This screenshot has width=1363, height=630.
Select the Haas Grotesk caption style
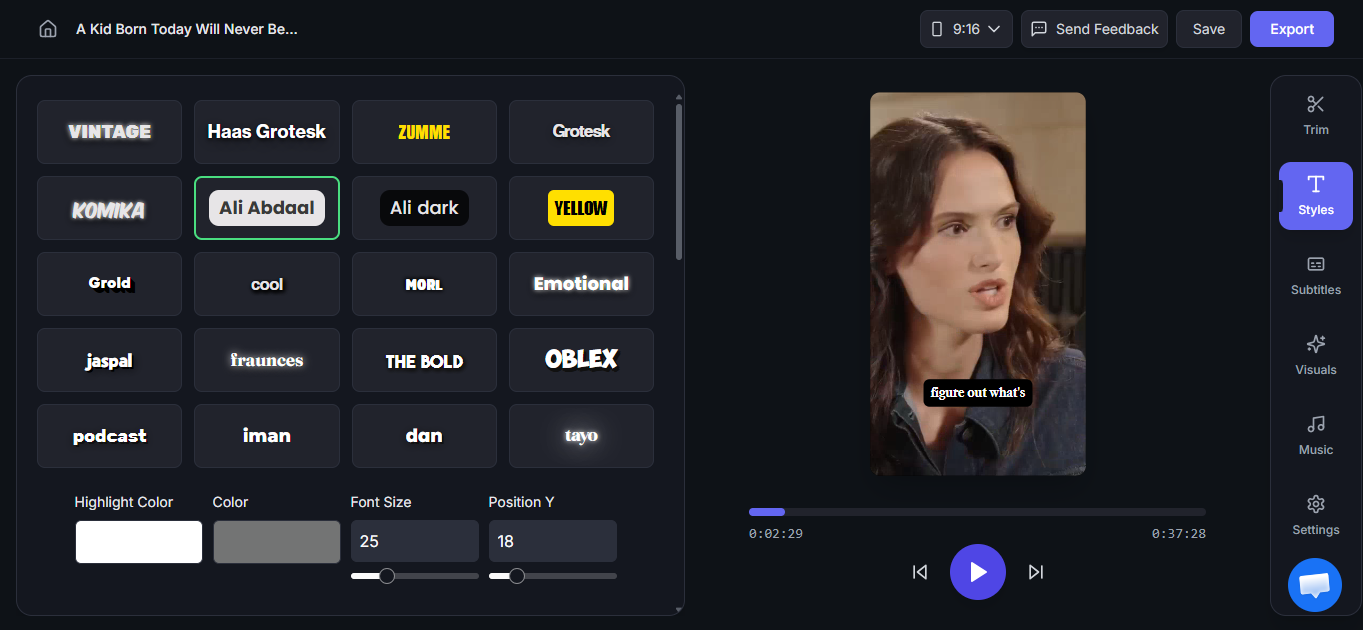pos(267,132)
